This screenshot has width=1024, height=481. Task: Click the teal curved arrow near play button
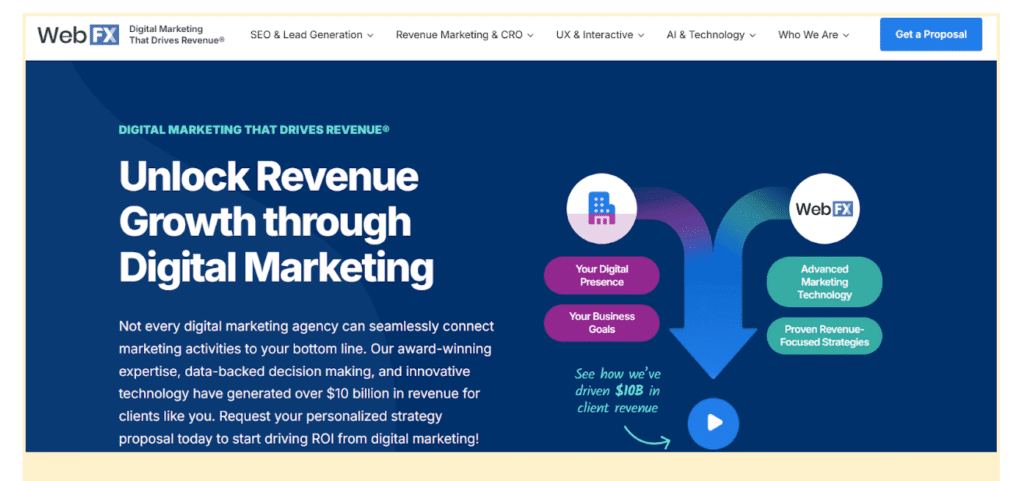click(647, 435)
